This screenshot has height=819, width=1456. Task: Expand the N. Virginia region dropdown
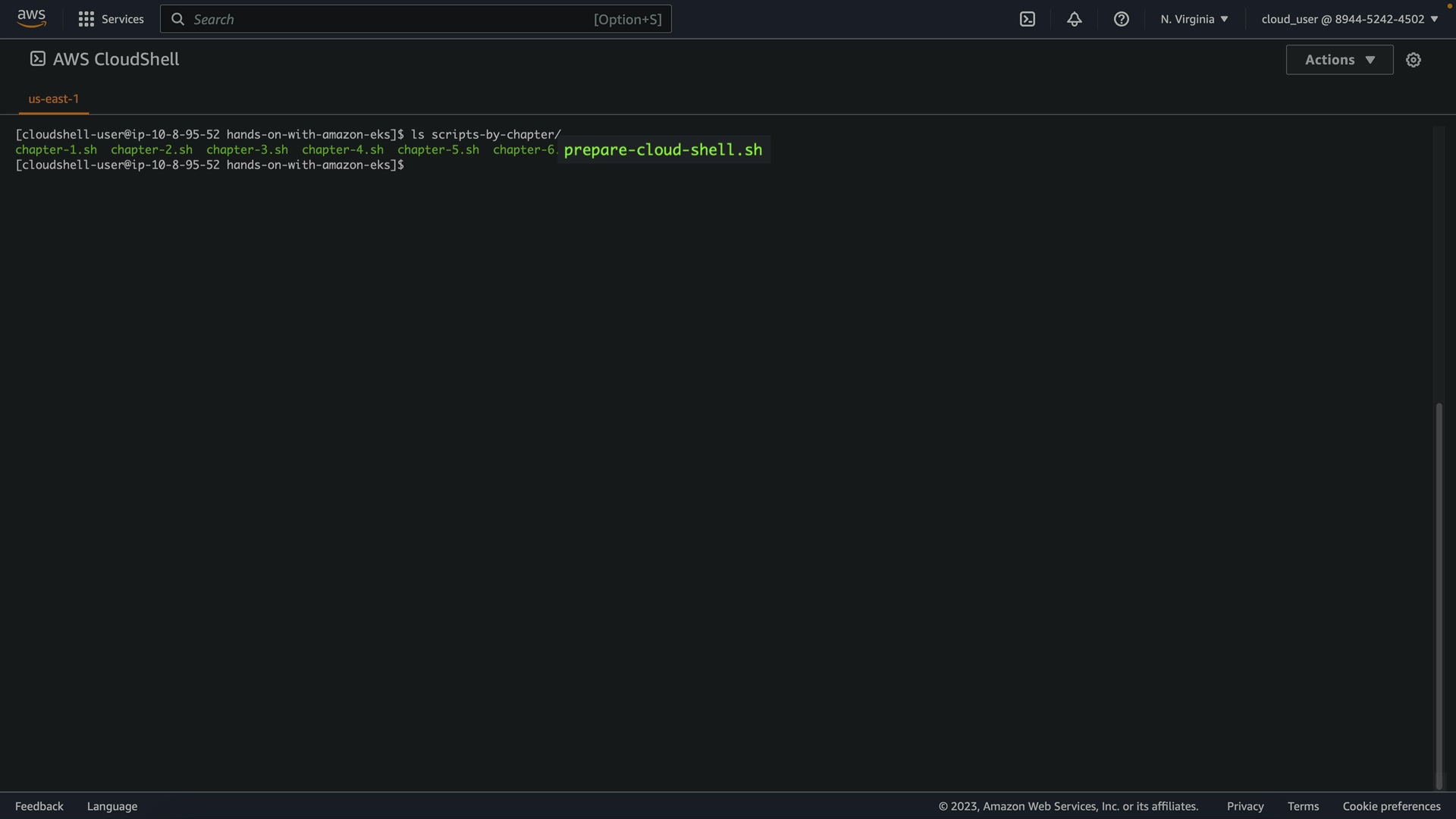tap(1194, 19)
